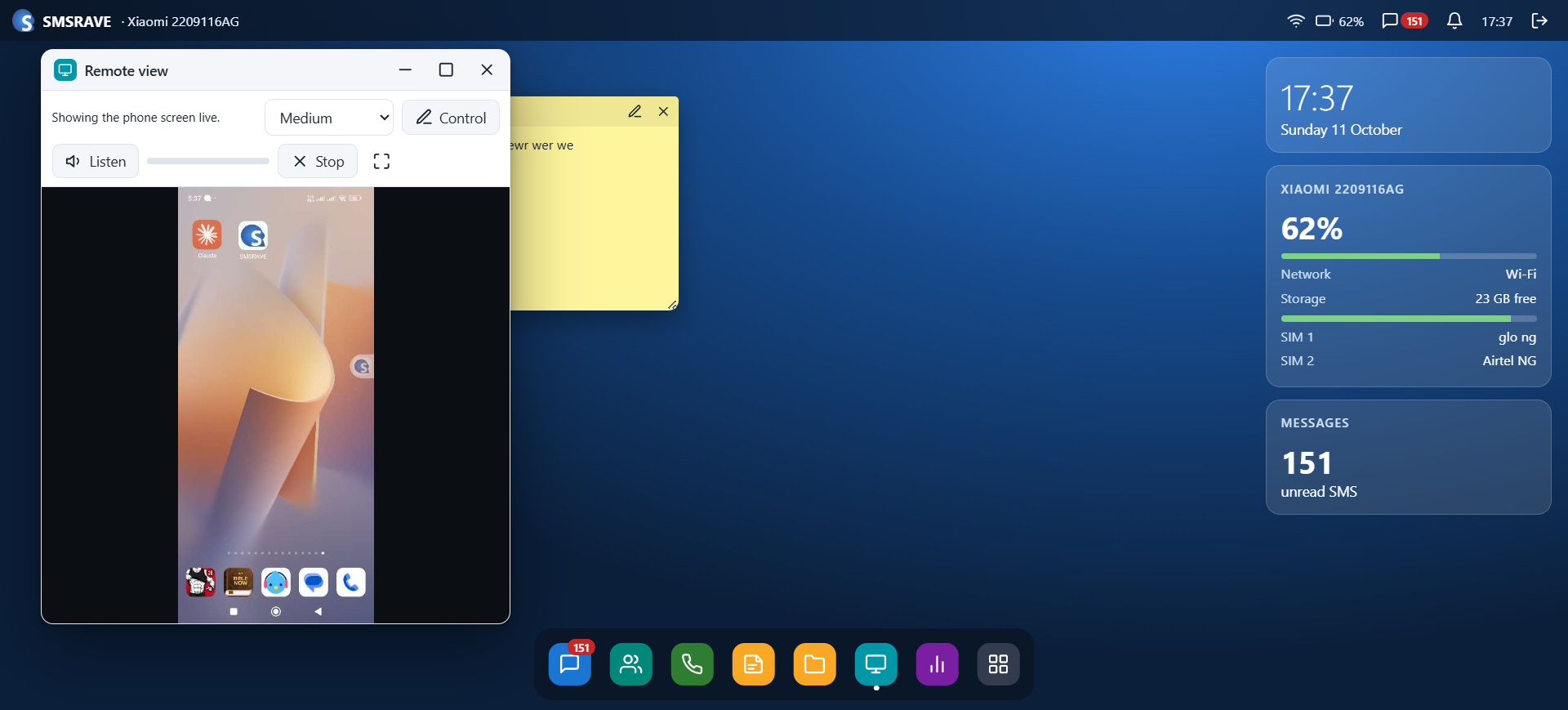
Task: Click the Listen button
Action: [x=96, y=161]
